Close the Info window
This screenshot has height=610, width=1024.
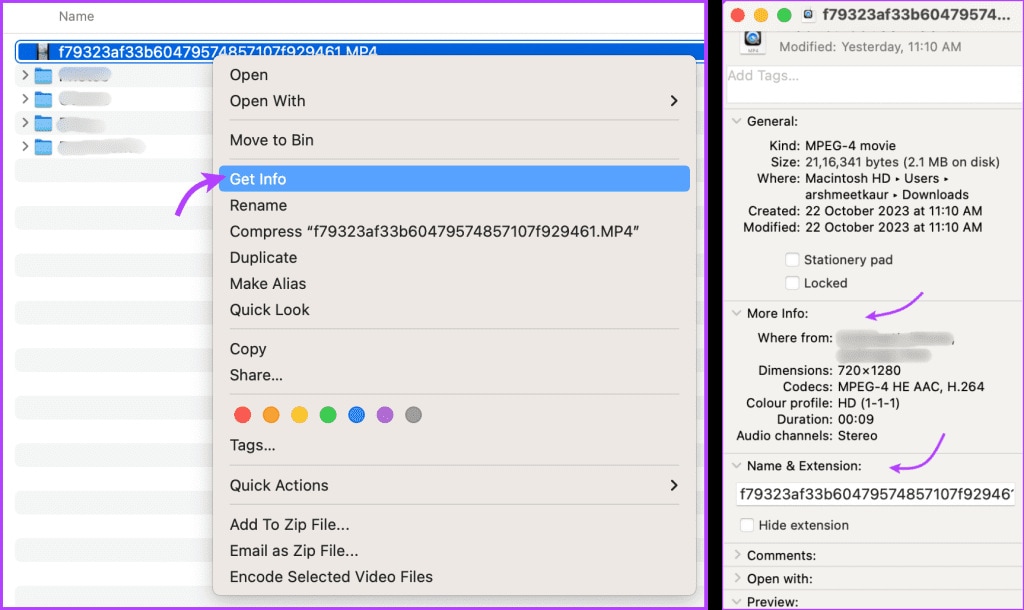pyautogui.click(x=738, y=15)
